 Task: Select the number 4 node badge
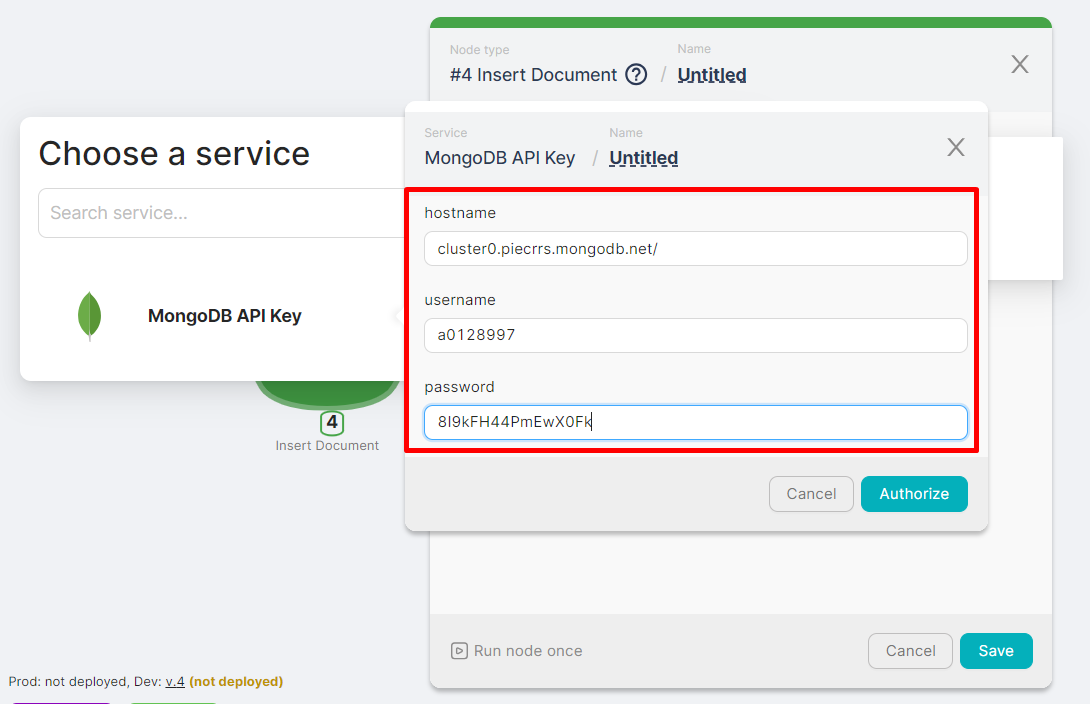332,423
